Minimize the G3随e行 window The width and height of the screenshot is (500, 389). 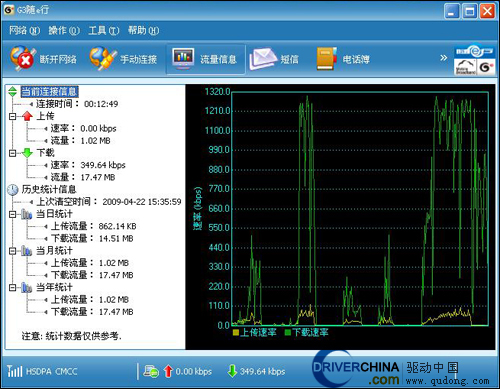point(452,11)
